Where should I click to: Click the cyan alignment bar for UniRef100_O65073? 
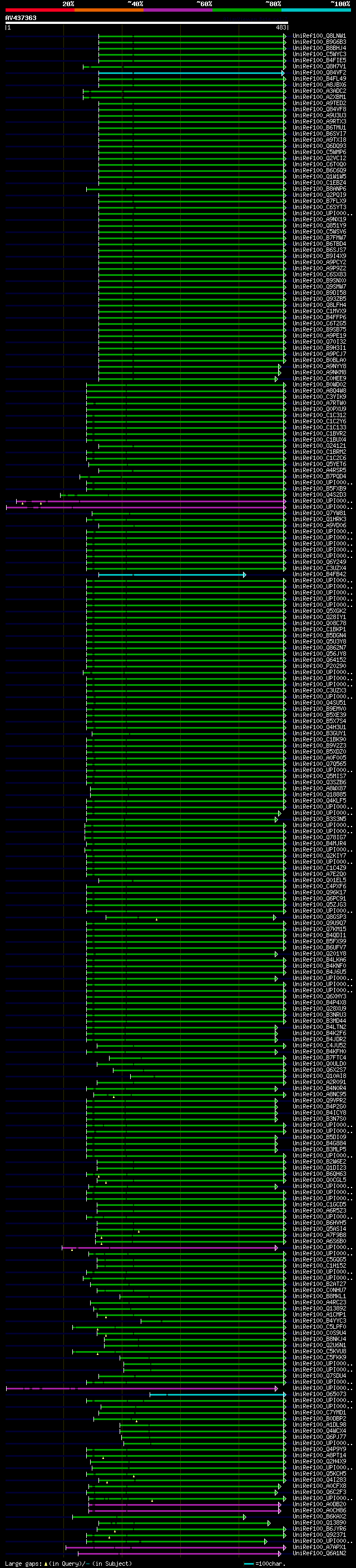pyautogui.click(x=218, y=1394)
